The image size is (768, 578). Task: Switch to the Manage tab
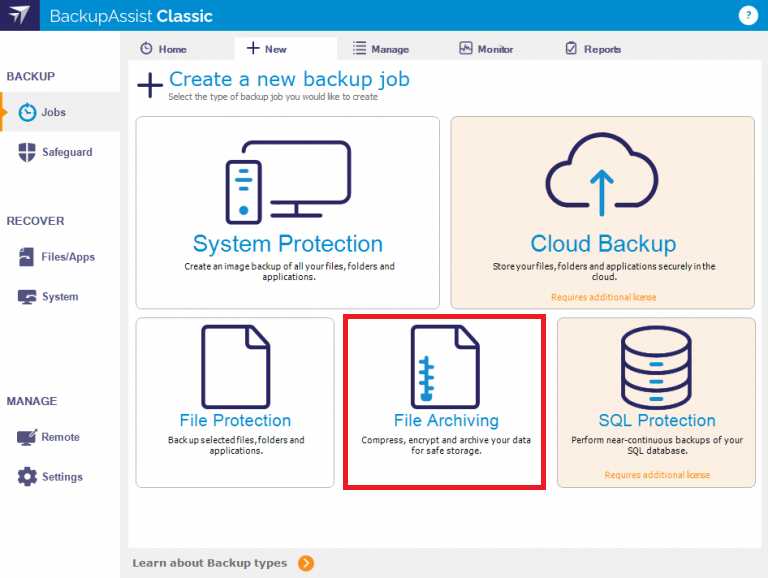380,49
